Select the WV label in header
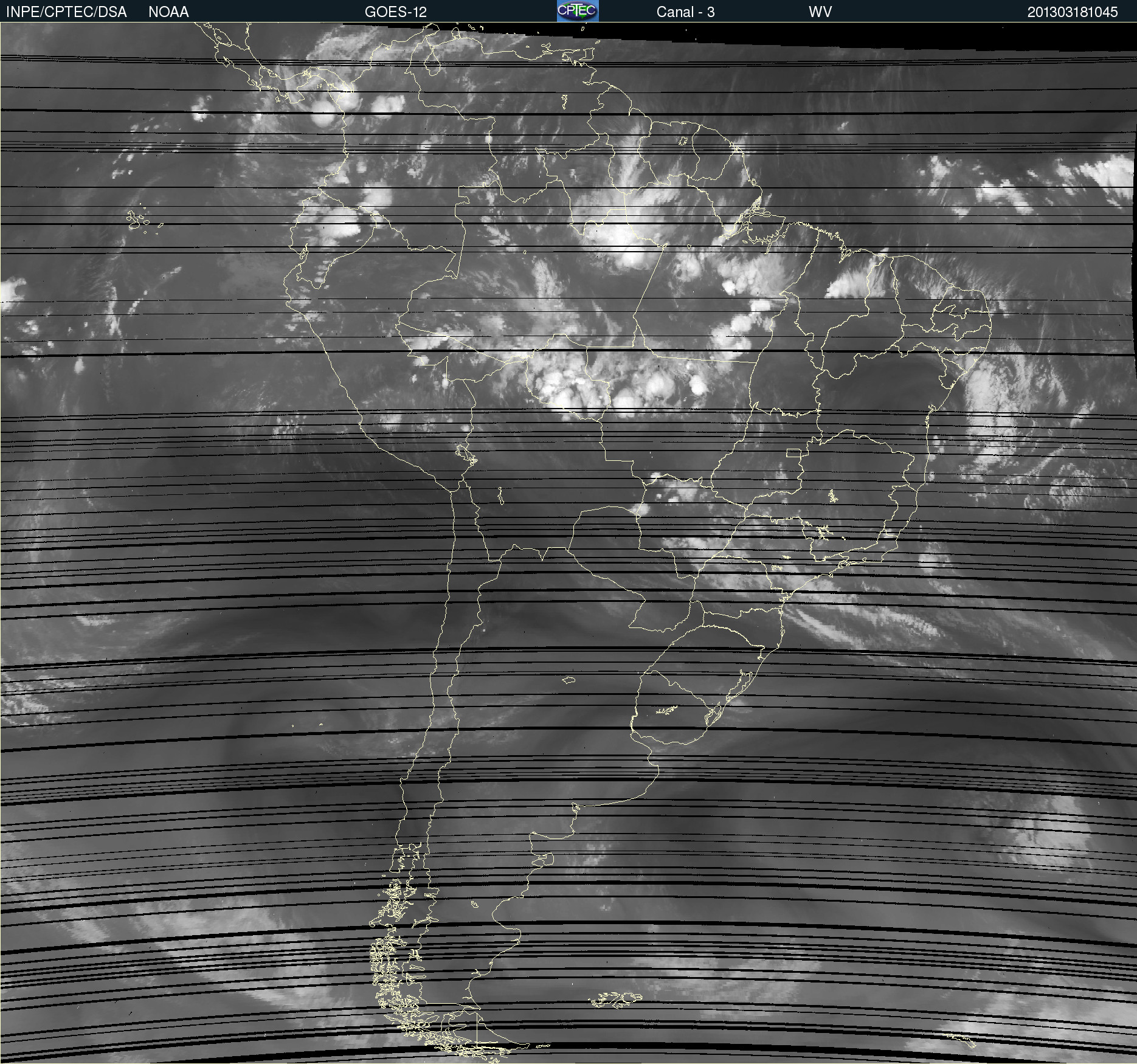This screenshot has width=1137, height=1064. pyautogui.click(x=820, y=12)
